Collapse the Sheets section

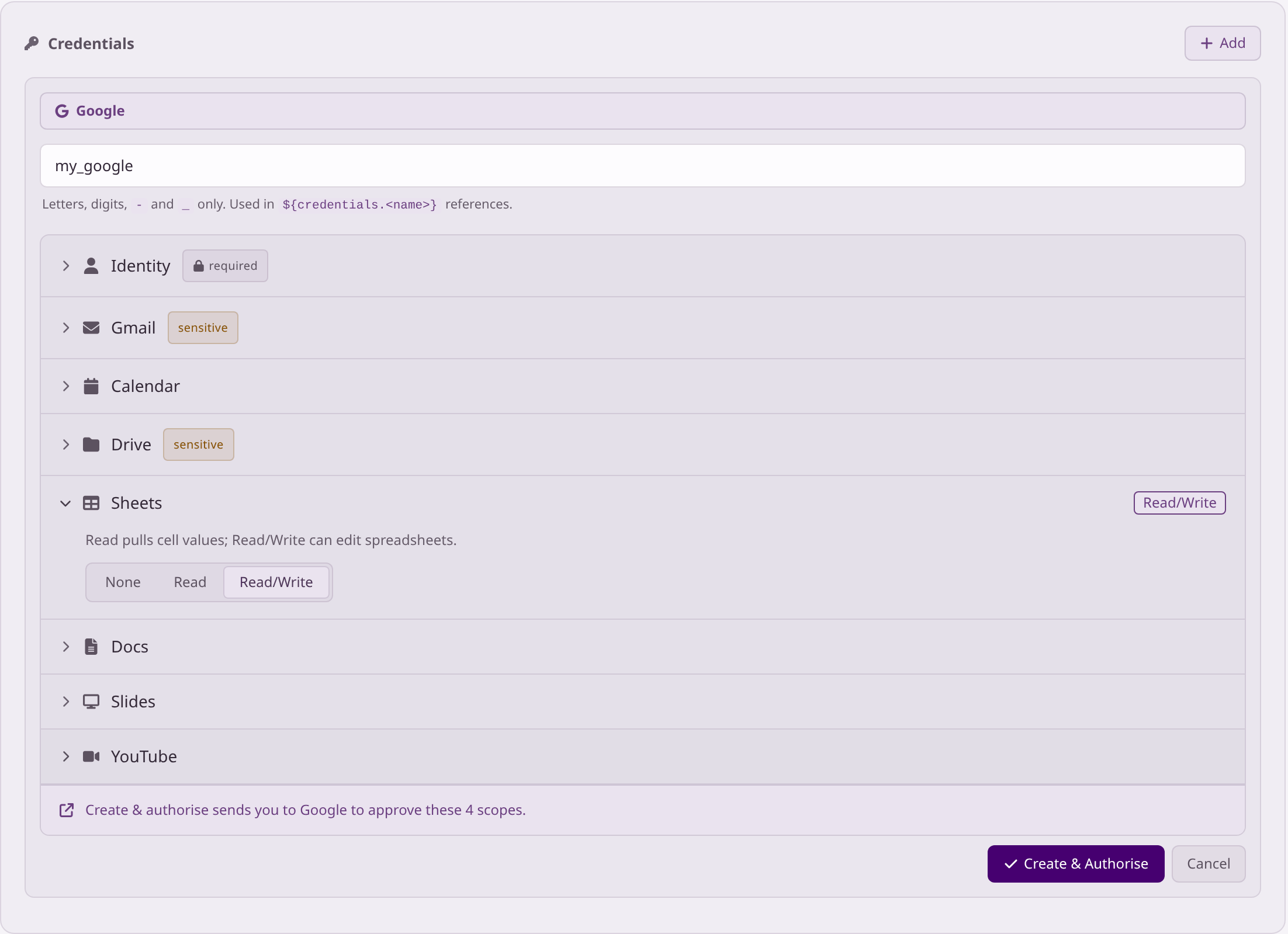point(66,503)
